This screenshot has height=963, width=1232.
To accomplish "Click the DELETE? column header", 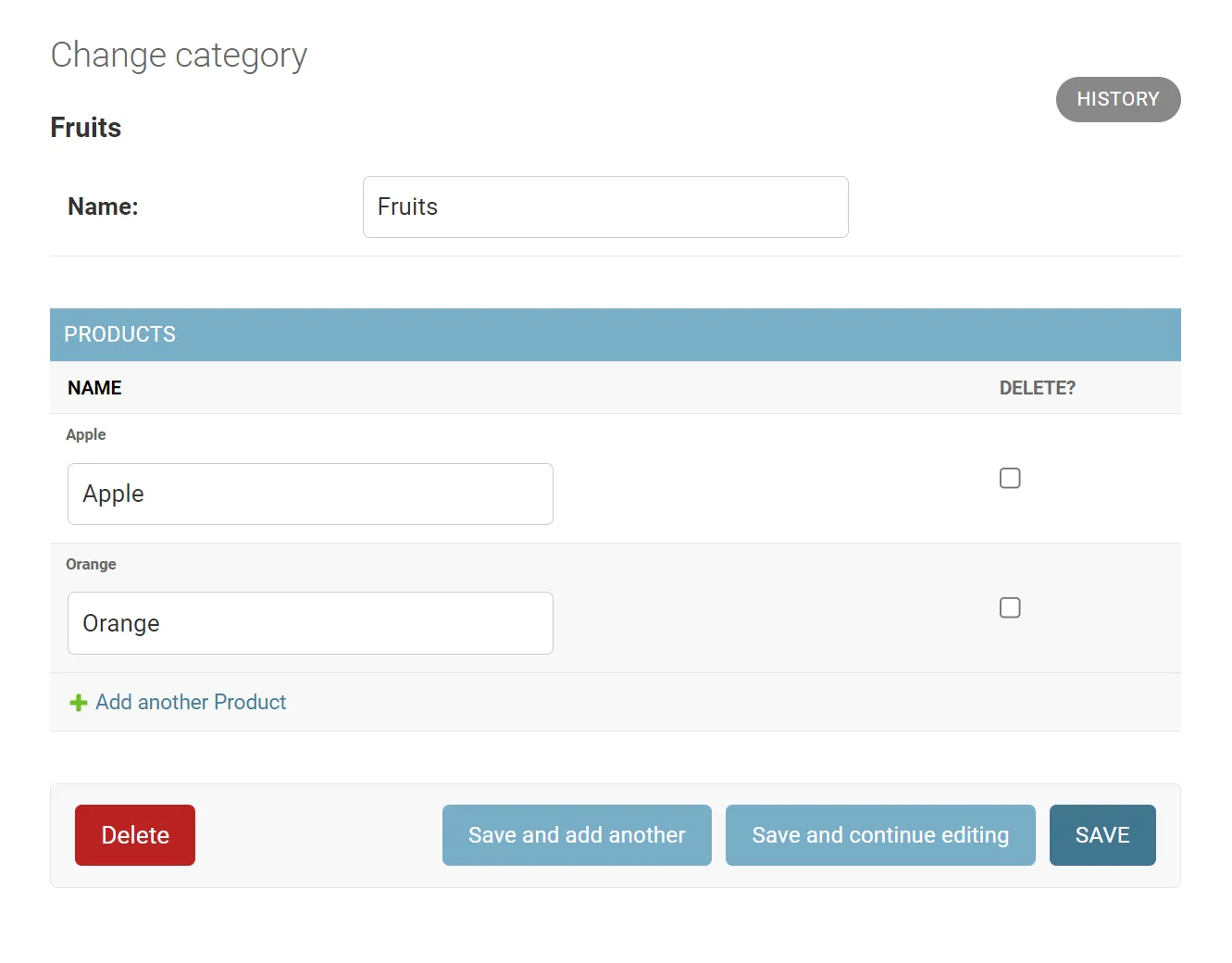I will click(x=1037, y=388).
